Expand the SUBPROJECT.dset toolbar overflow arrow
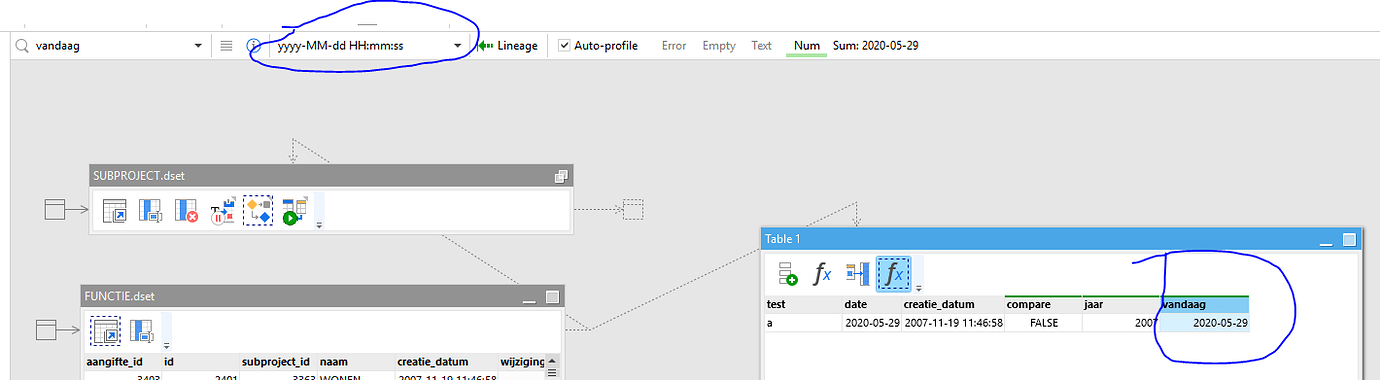 click(319, 225)
